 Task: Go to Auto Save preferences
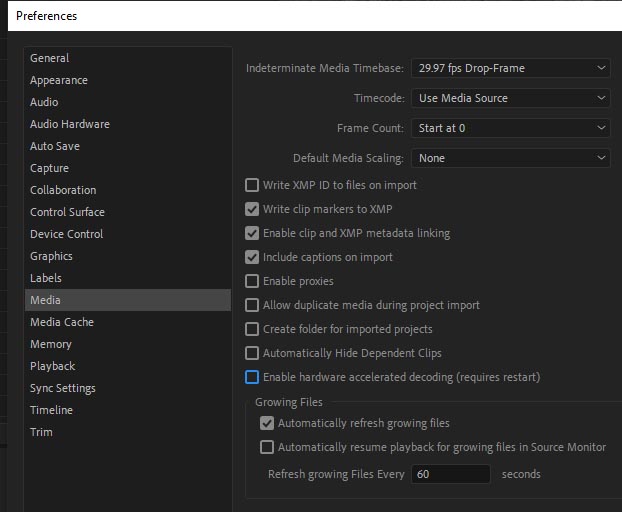click(x=54, y=146)
